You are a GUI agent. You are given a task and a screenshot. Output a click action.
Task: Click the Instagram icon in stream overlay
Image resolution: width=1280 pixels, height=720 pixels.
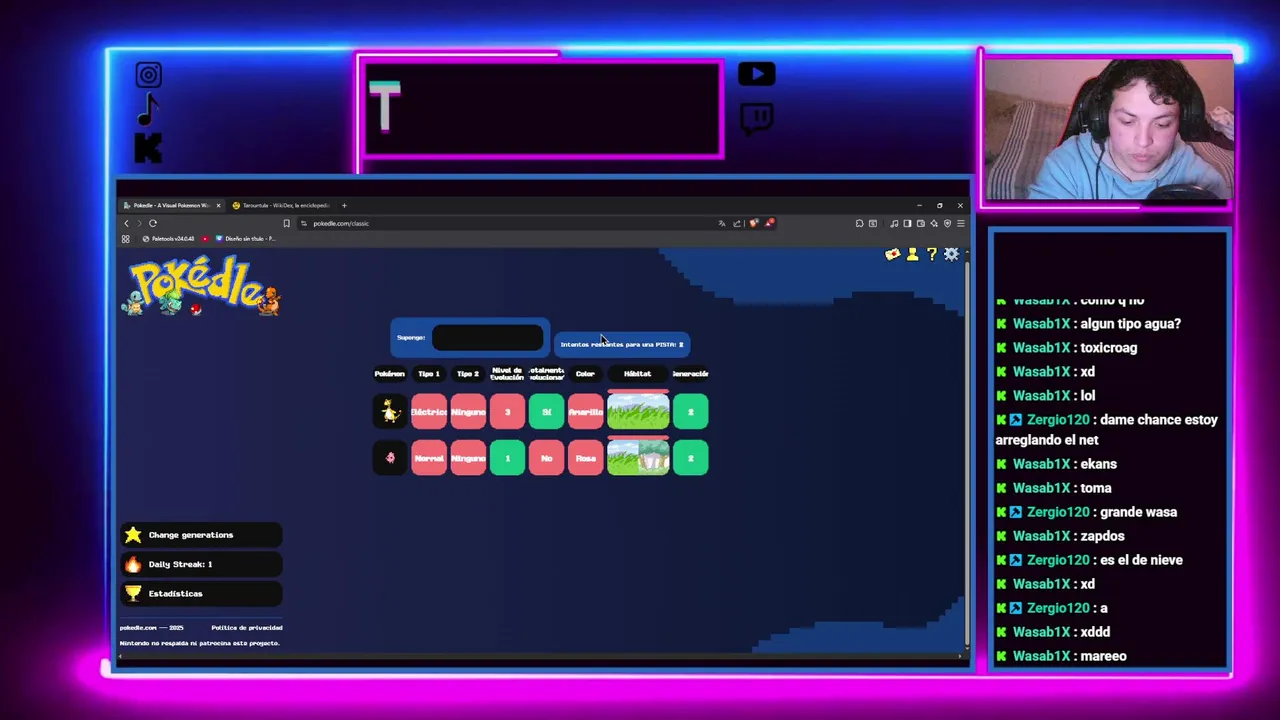coord(148,75)
